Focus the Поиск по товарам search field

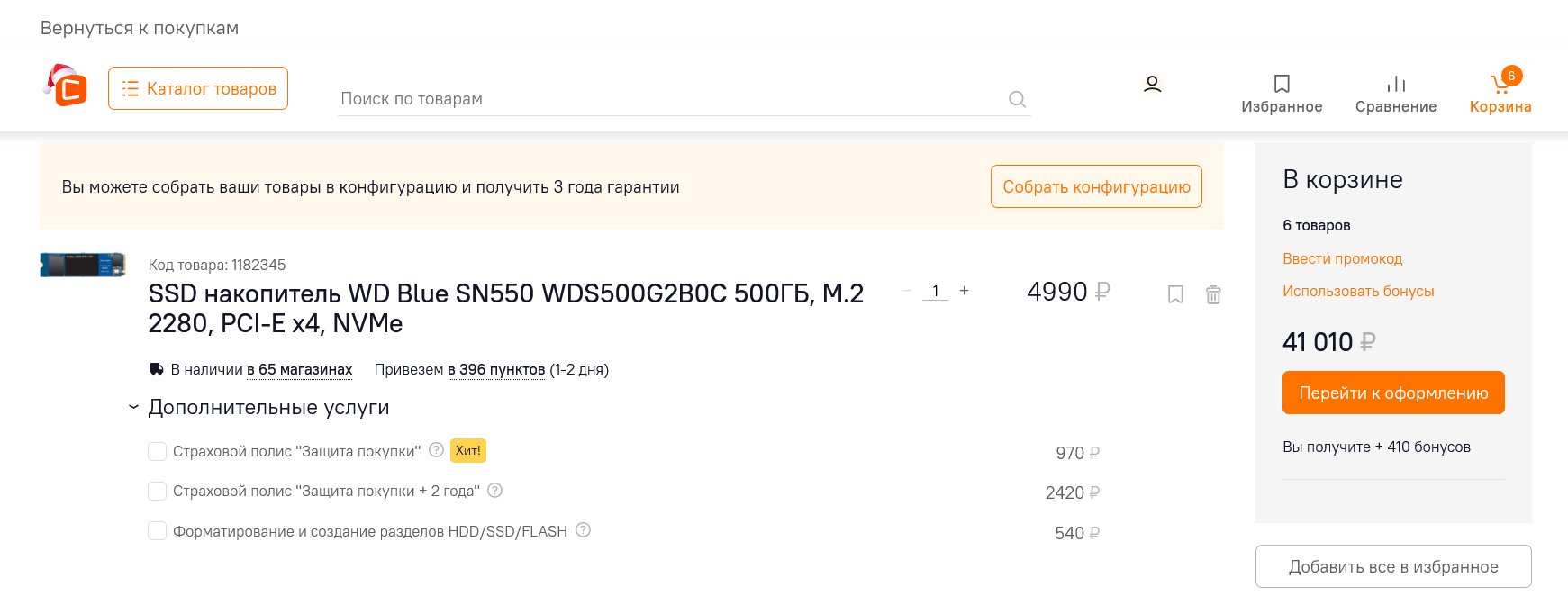[x=666, y=99]
